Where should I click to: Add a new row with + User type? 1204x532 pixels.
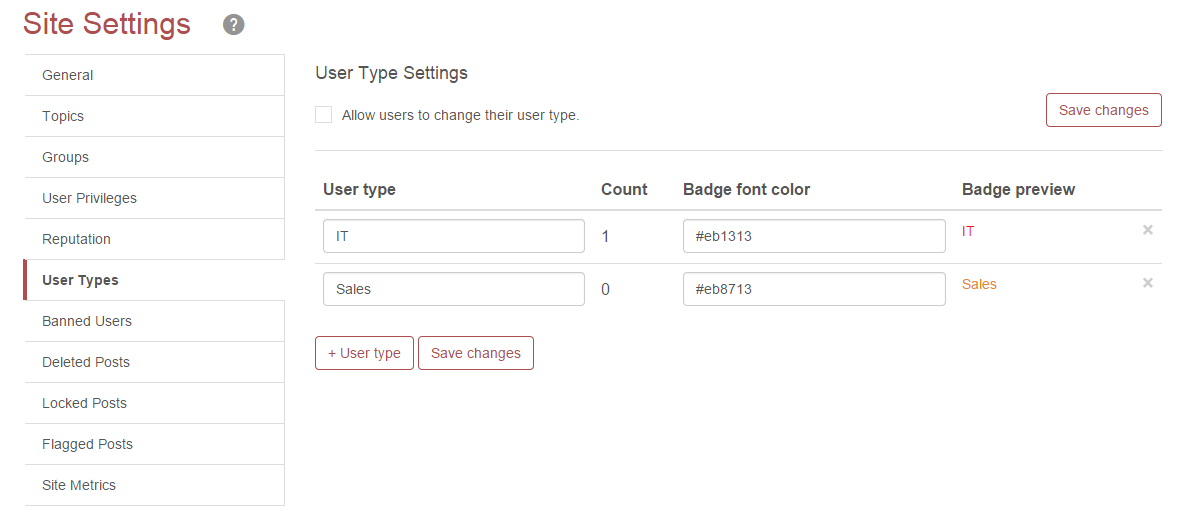pos(364,353)
